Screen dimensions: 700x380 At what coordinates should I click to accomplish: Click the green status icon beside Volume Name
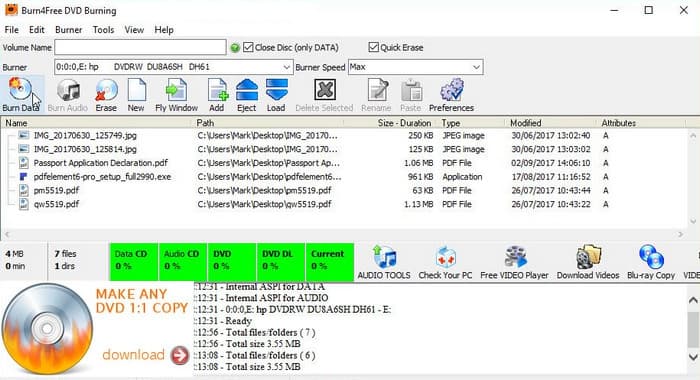tap(235, 48)
